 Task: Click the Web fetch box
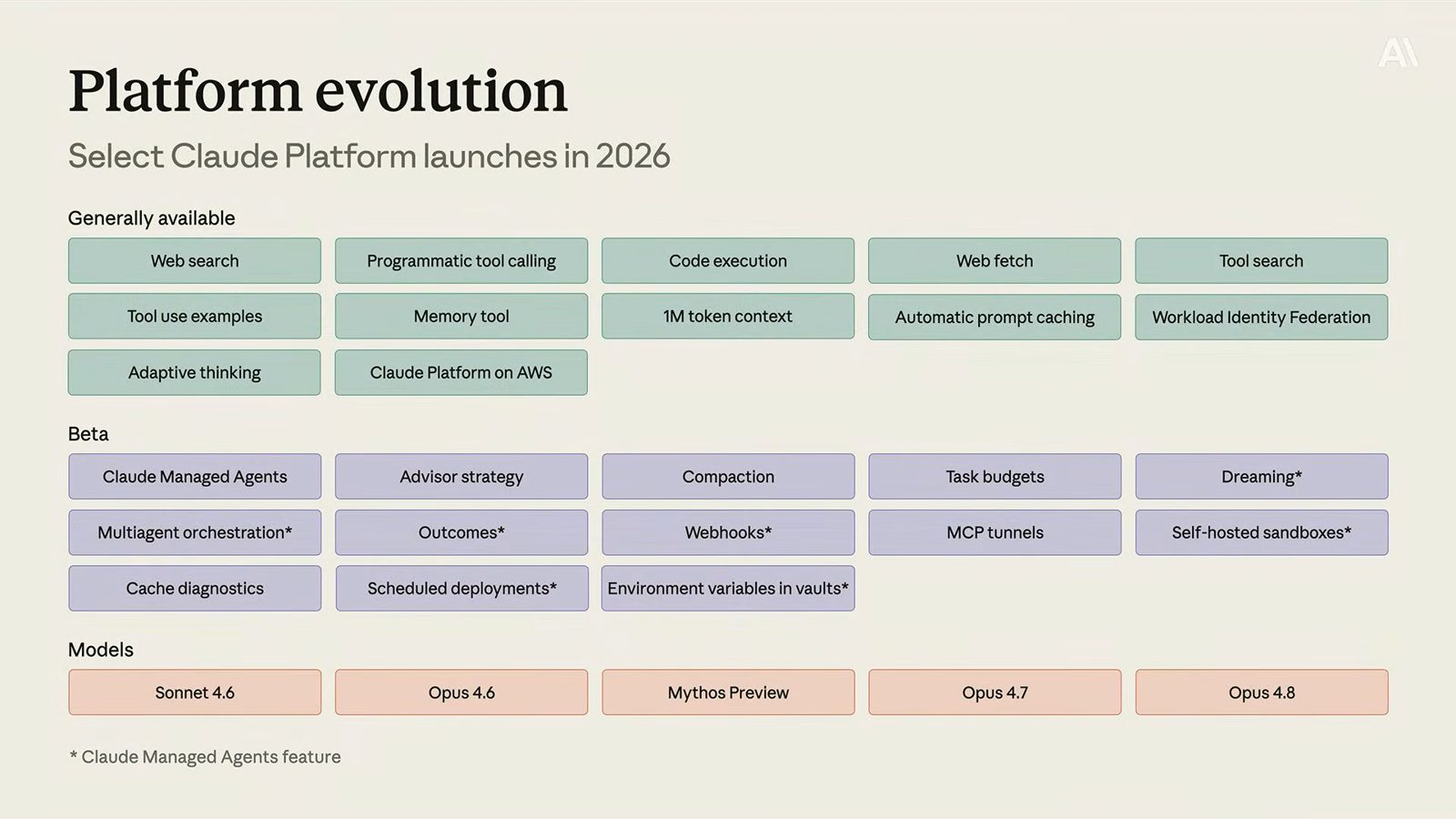click(995, 261)
